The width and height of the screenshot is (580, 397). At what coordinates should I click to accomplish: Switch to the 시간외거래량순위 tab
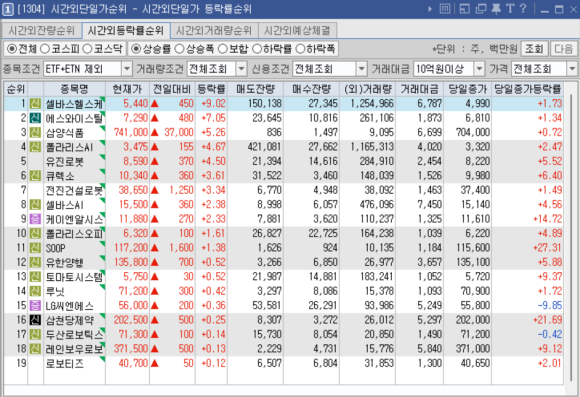[214, 30]
